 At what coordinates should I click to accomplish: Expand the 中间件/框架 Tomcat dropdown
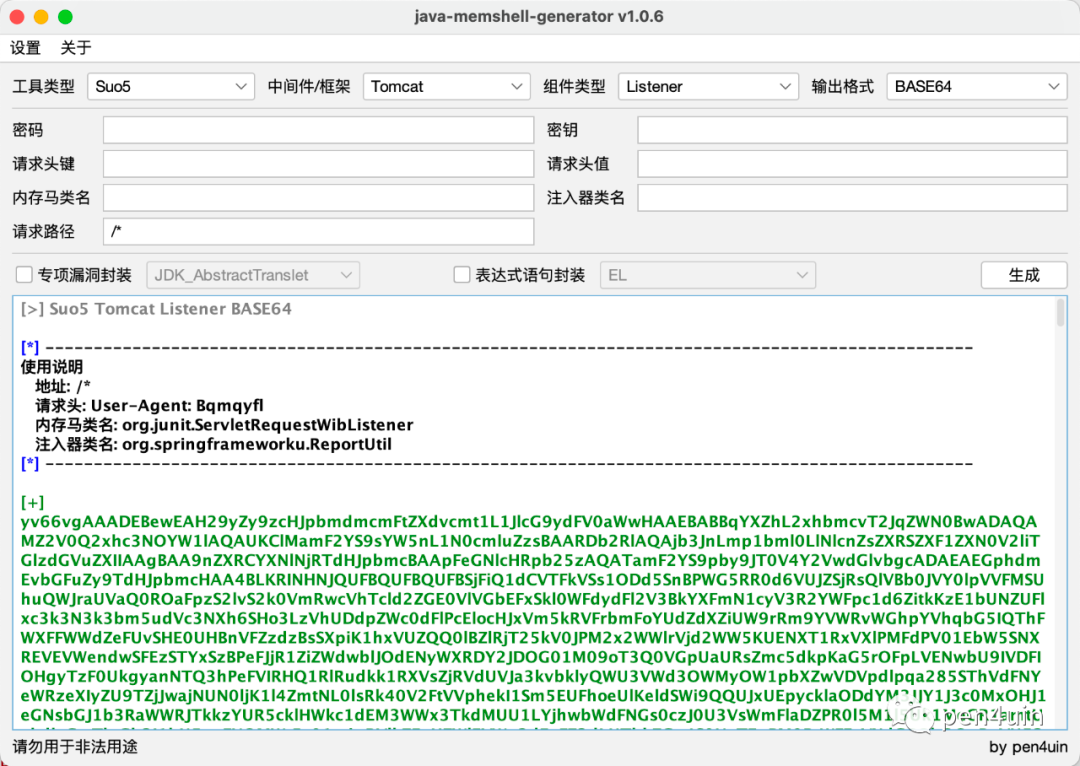446,87
